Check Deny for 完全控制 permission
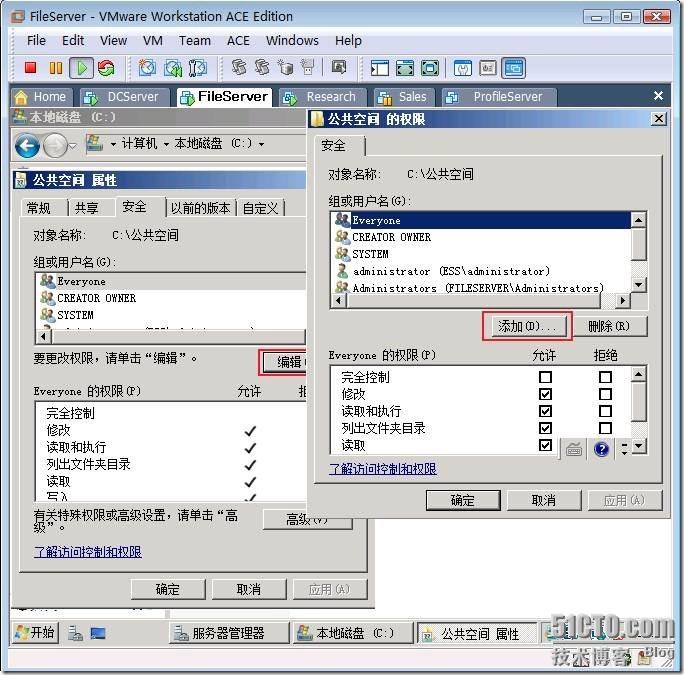Viewport: 684px width, 675px height. coord(605,377)
